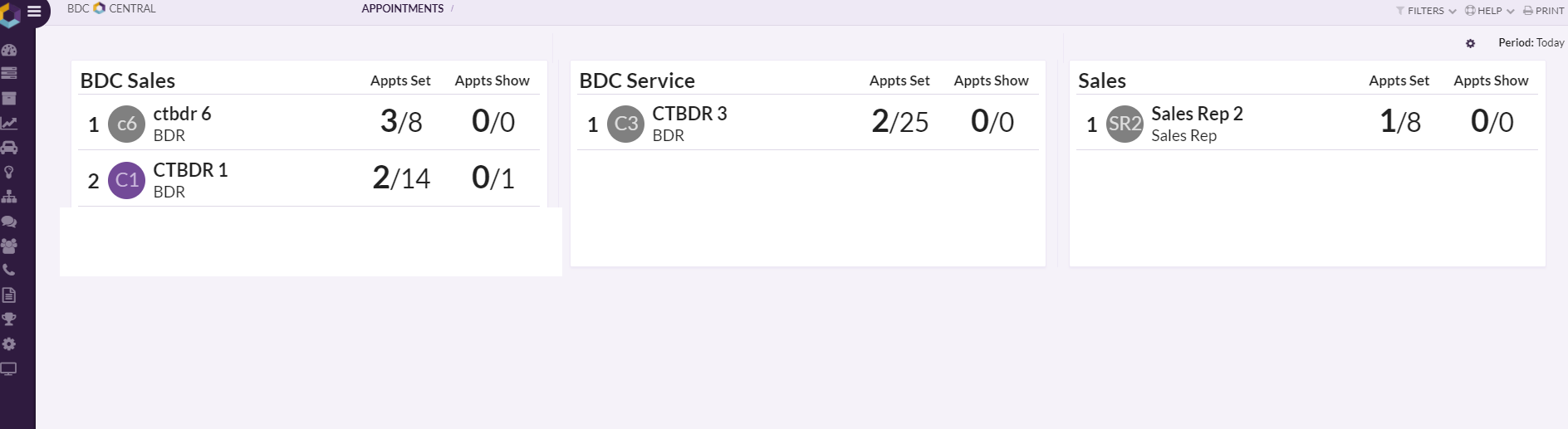
Task: Change the Period Today selector
Action: coord(1531,42)
